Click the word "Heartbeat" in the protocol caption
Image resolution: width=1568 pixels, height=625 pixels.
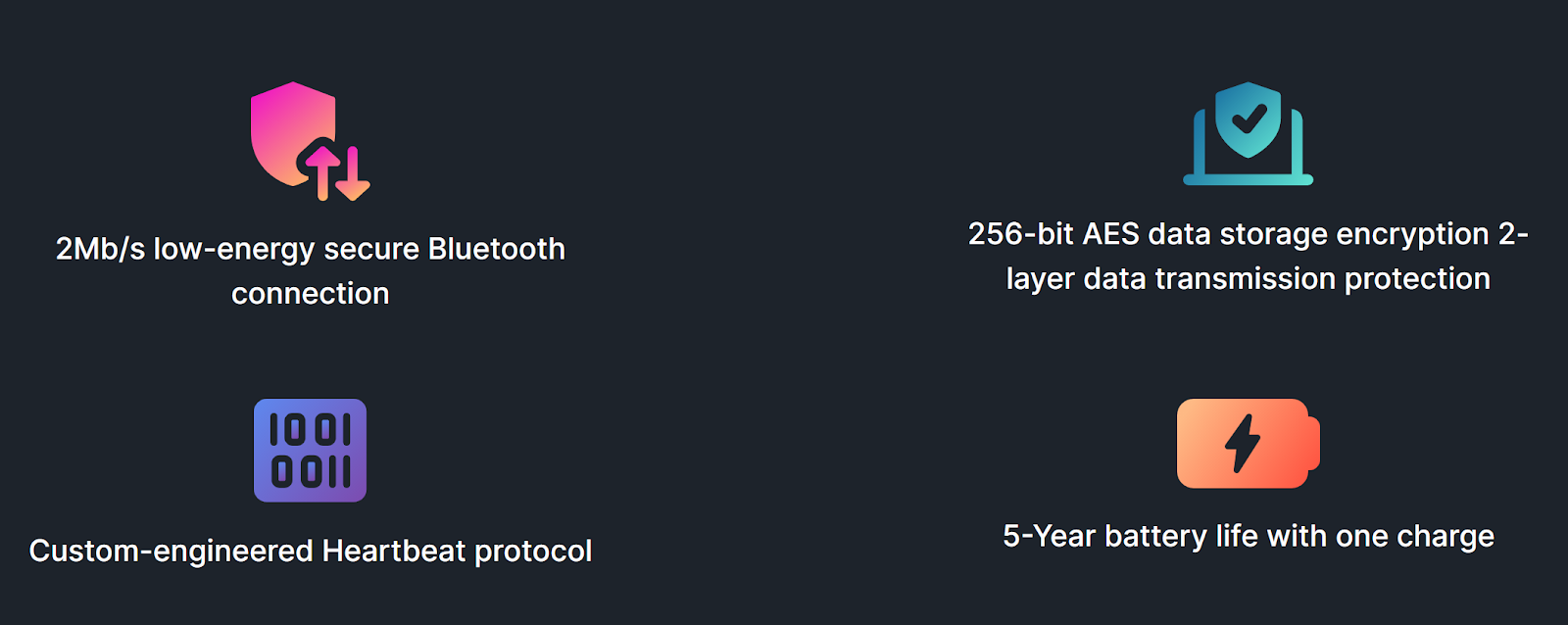[394, 551]
